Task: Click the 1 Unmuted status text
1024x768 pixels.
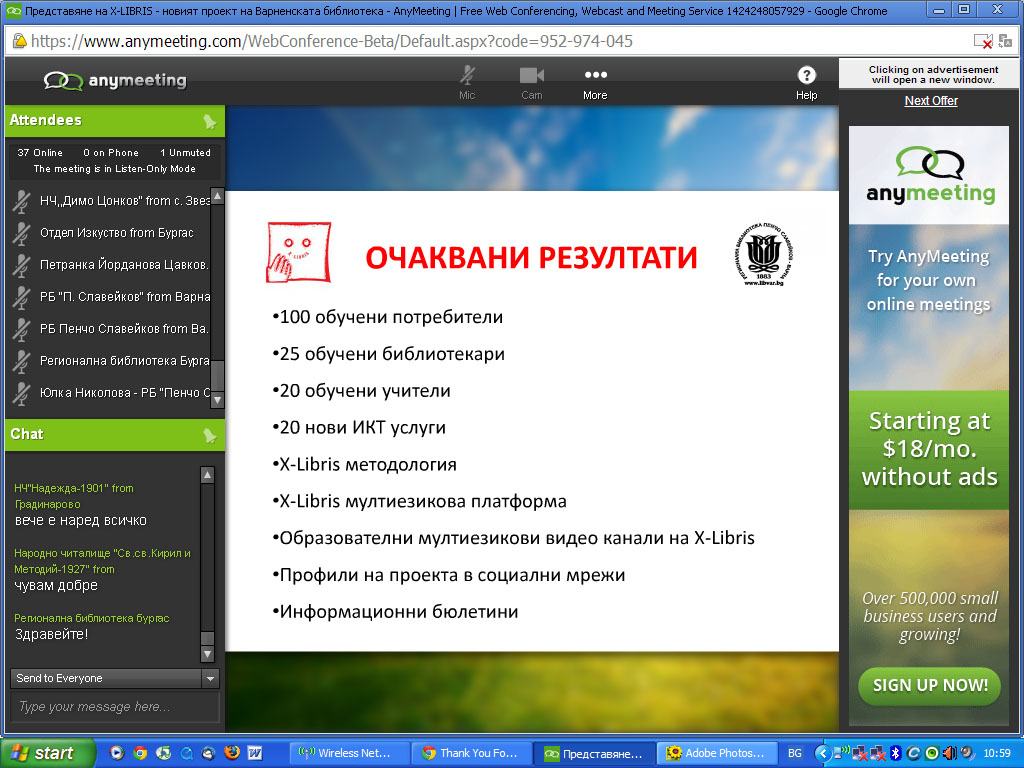Action: coord(185,153)
